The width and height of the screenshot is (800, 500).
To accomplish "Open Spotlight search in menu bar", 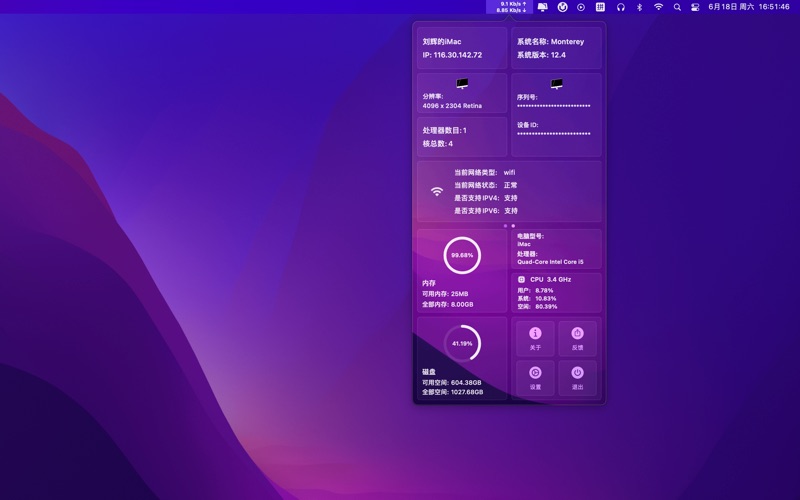I will (677, 6).
